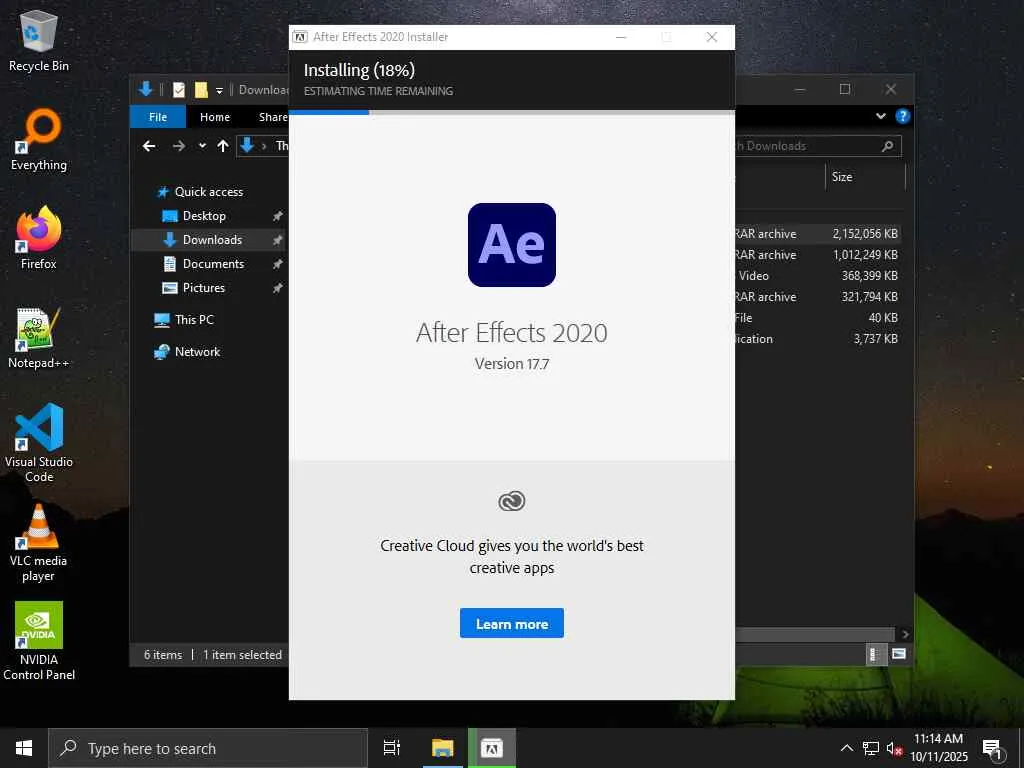Select the Notepad++ desktop shortcut
The image size is (1024, 768).
(x=39, y=338)
